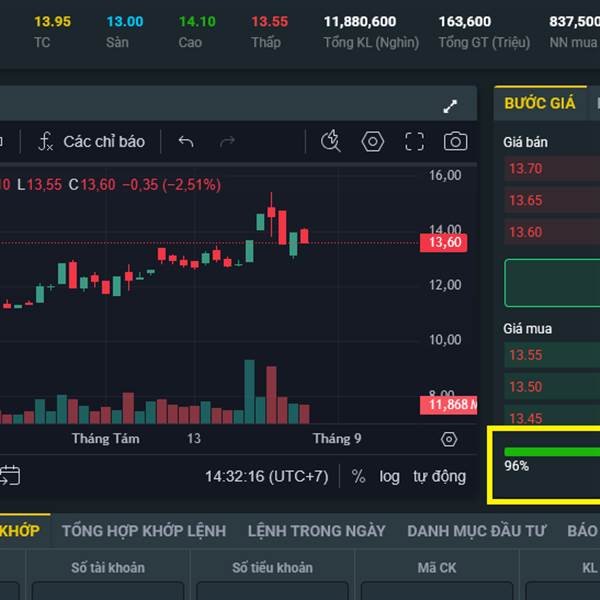Image resolution: width=600 pixels, height=600 pixels.
Task: Toggle log scale on the chart
Action: click(389, 477)
